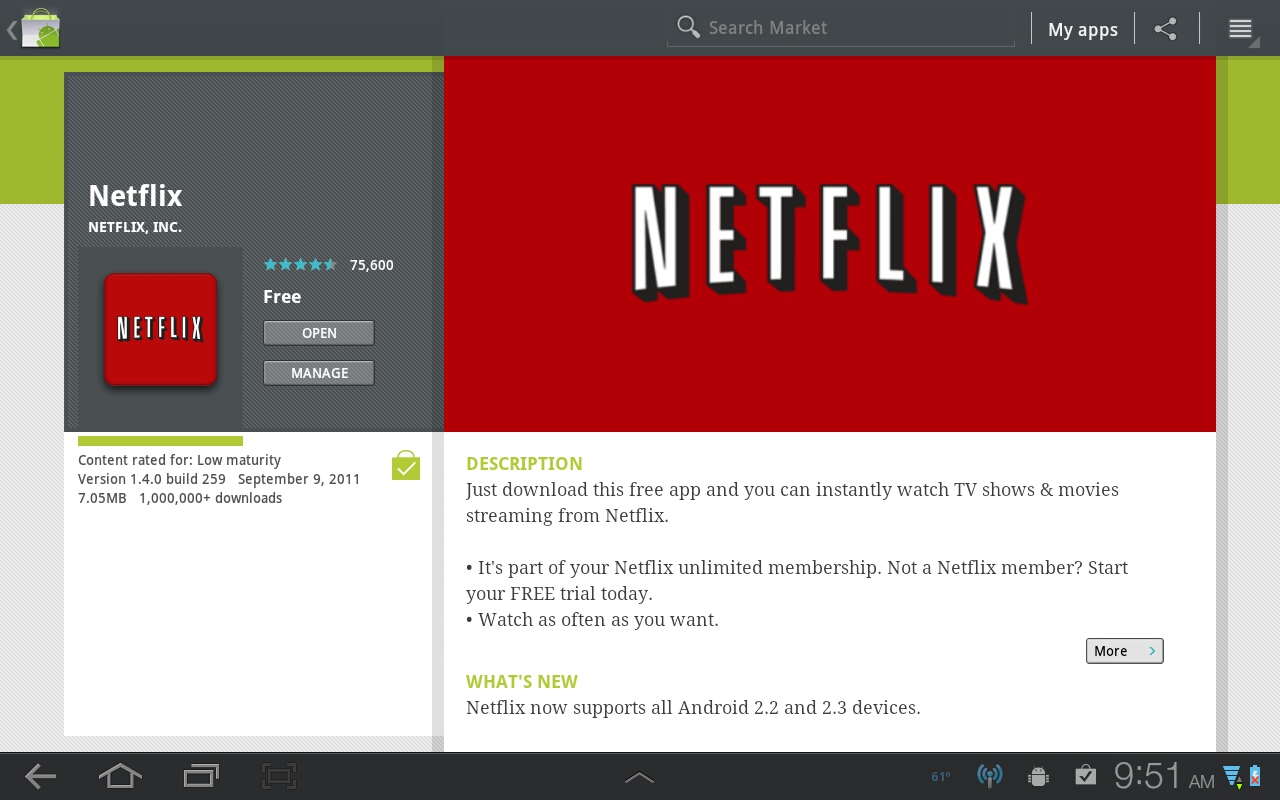Open the overflow menu icon
This screenshot has width=1280, height=800.
tap(1240, 29)
